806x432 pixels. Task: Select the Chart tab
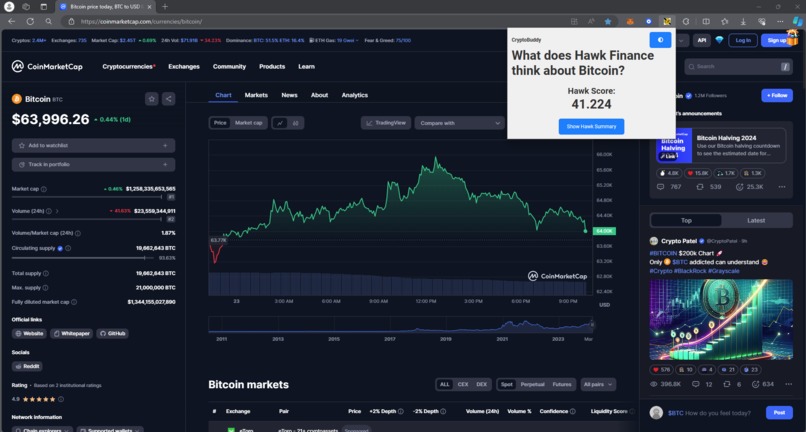click(x=223, y=95)
